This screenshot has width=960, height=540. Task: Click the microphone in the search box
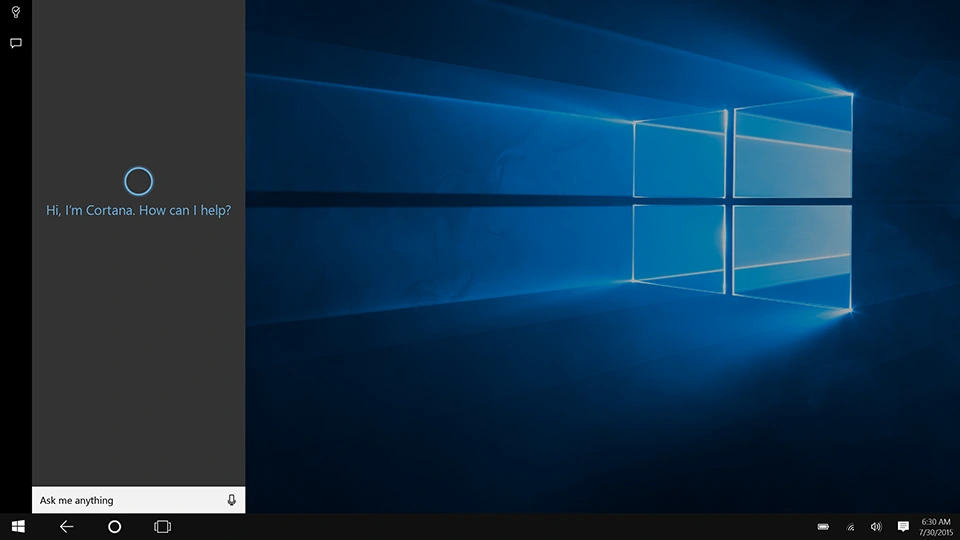click(x=231, y=500)
